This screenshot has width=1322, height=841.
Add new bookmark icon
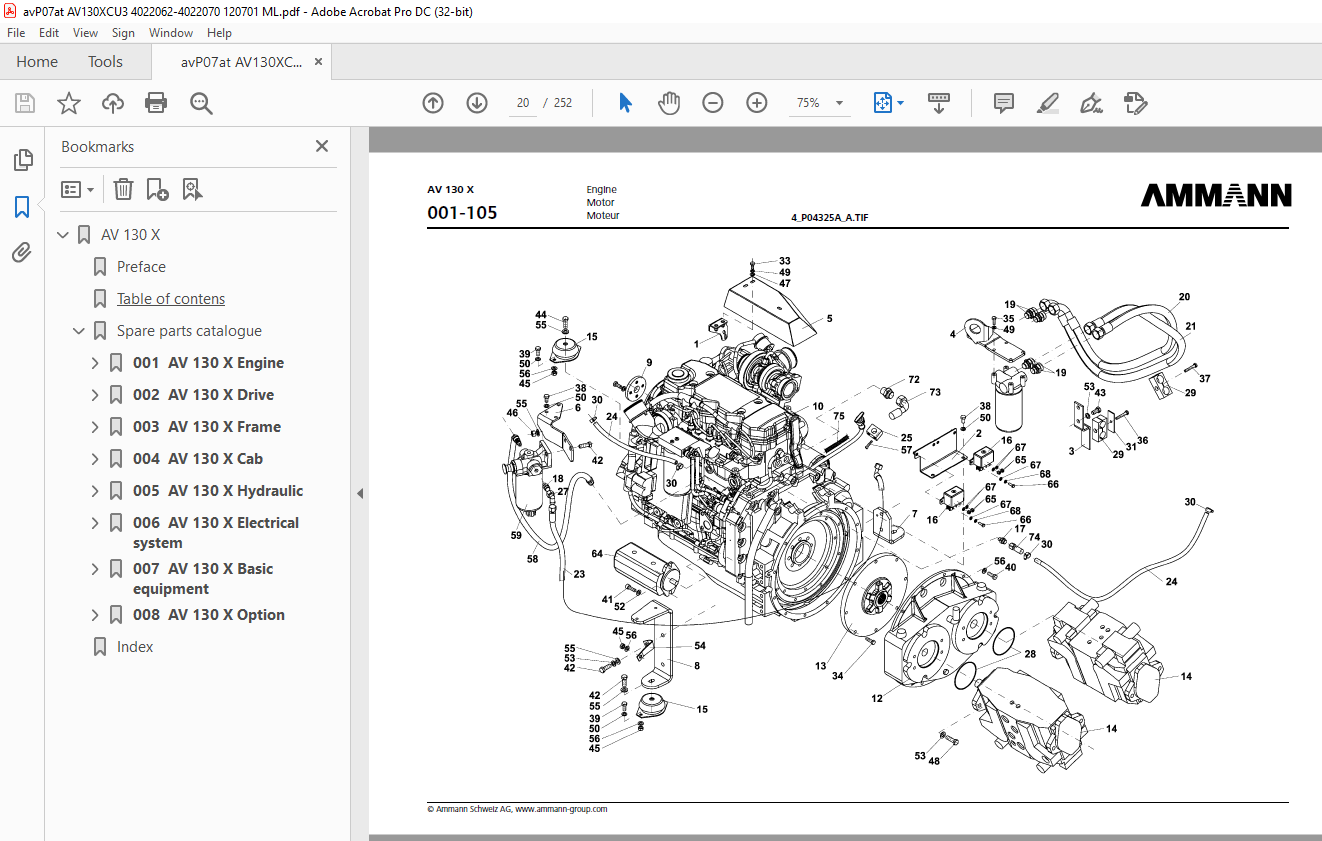click(x=157, y=189)
